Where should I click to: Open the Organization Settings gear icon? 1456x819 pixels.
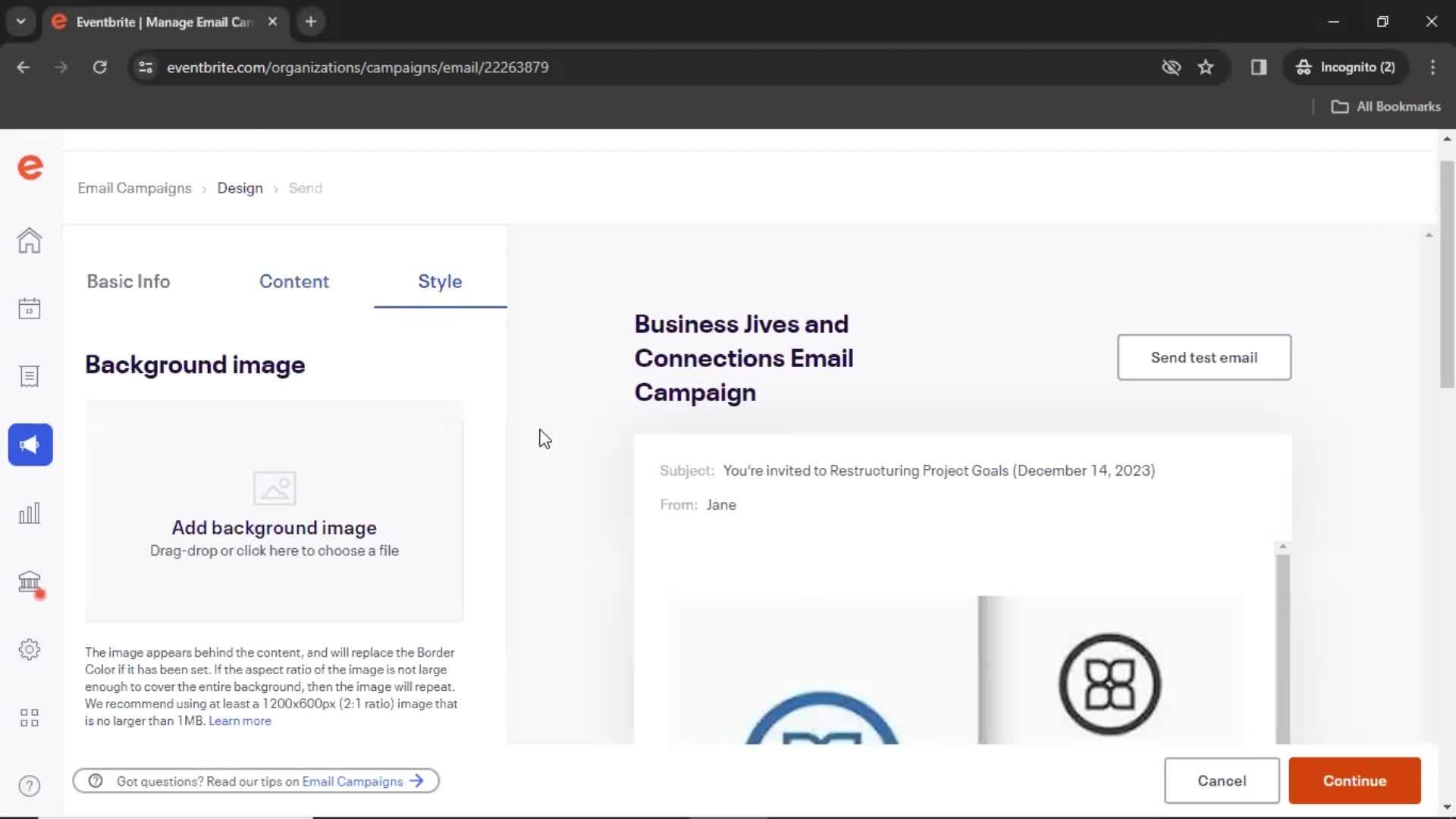(30, 649)
